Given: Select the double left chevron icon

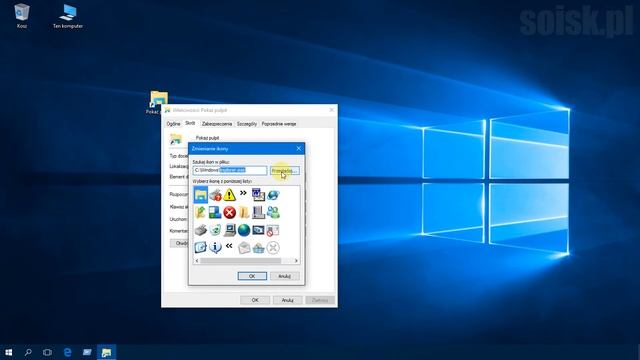Looking at the screenshot, I should (x=229, y=245).
